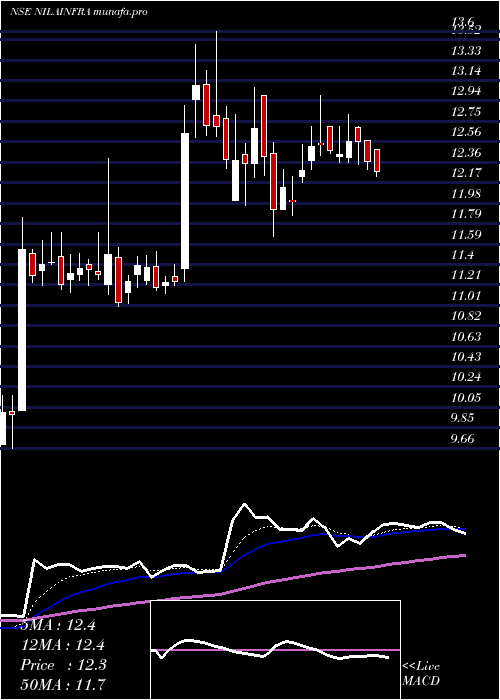Select the 9.66 price axis label
The height and width of the screenshot is (700, 500).
coord(462,439)
